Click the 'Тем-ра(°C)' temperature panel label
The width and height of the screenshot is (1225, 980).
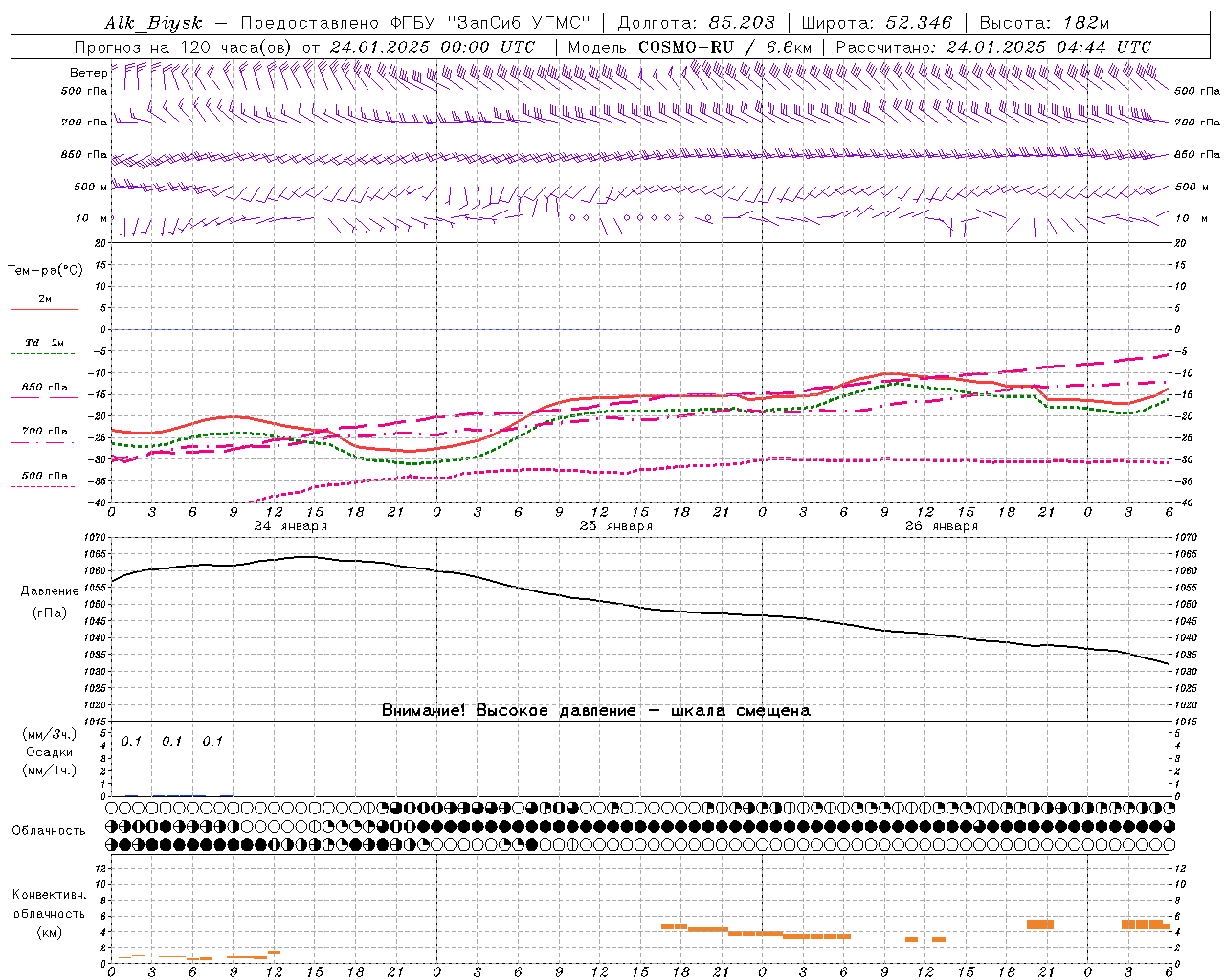point(45,271)
